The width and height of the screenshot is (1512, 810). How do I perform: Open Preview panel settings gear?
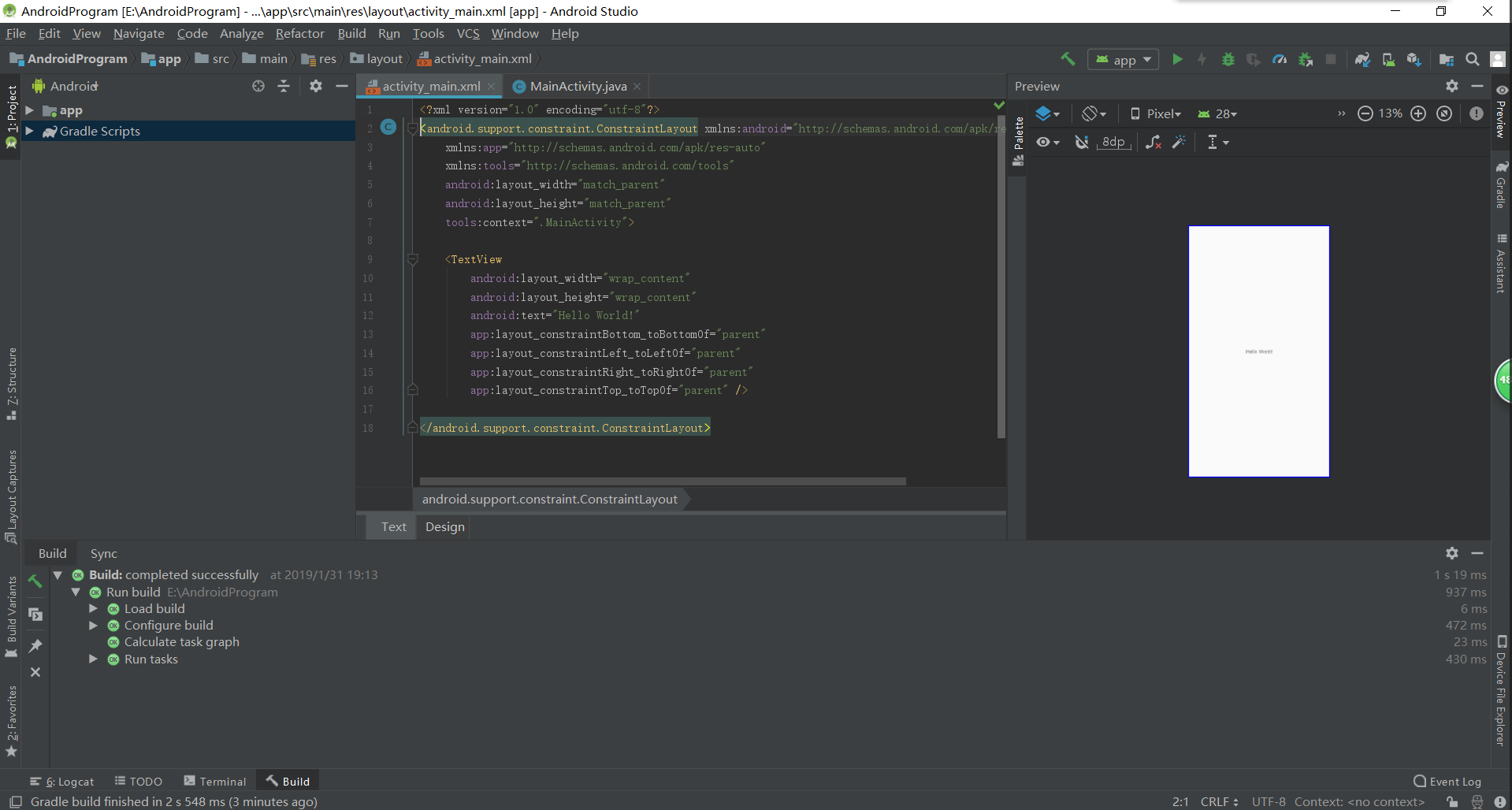tap(1452, 86)
